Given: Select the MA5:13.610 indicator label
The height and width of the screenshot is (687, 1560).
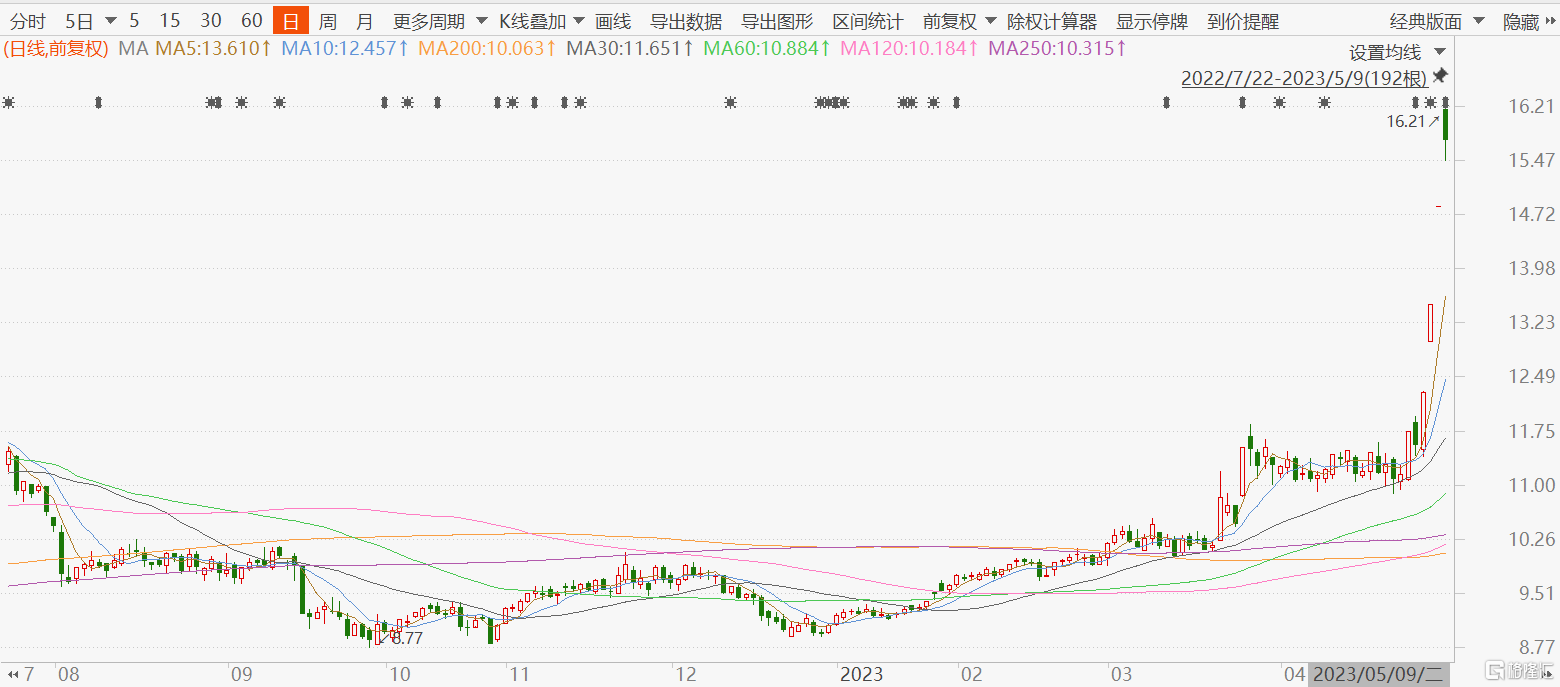Looking at the screenshot, I should tap(213, 48).
